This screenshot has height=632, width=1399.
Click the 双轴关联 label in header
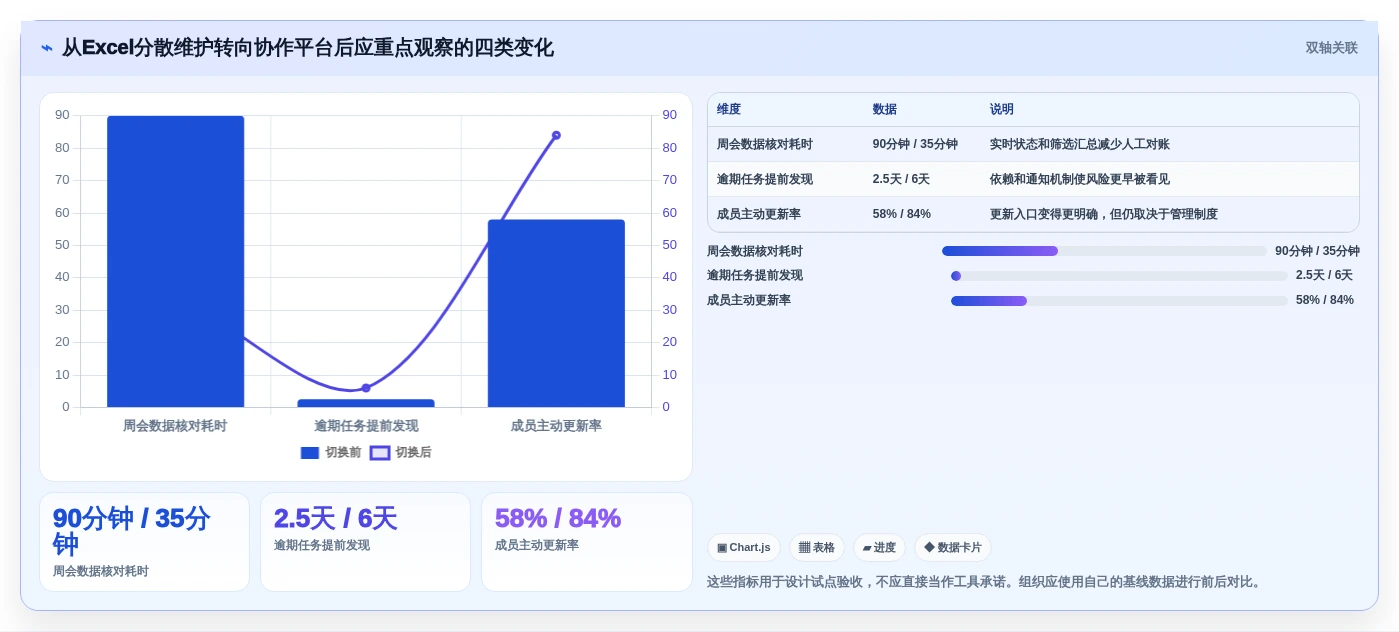pyautogui.click(x=1331, y=48)
